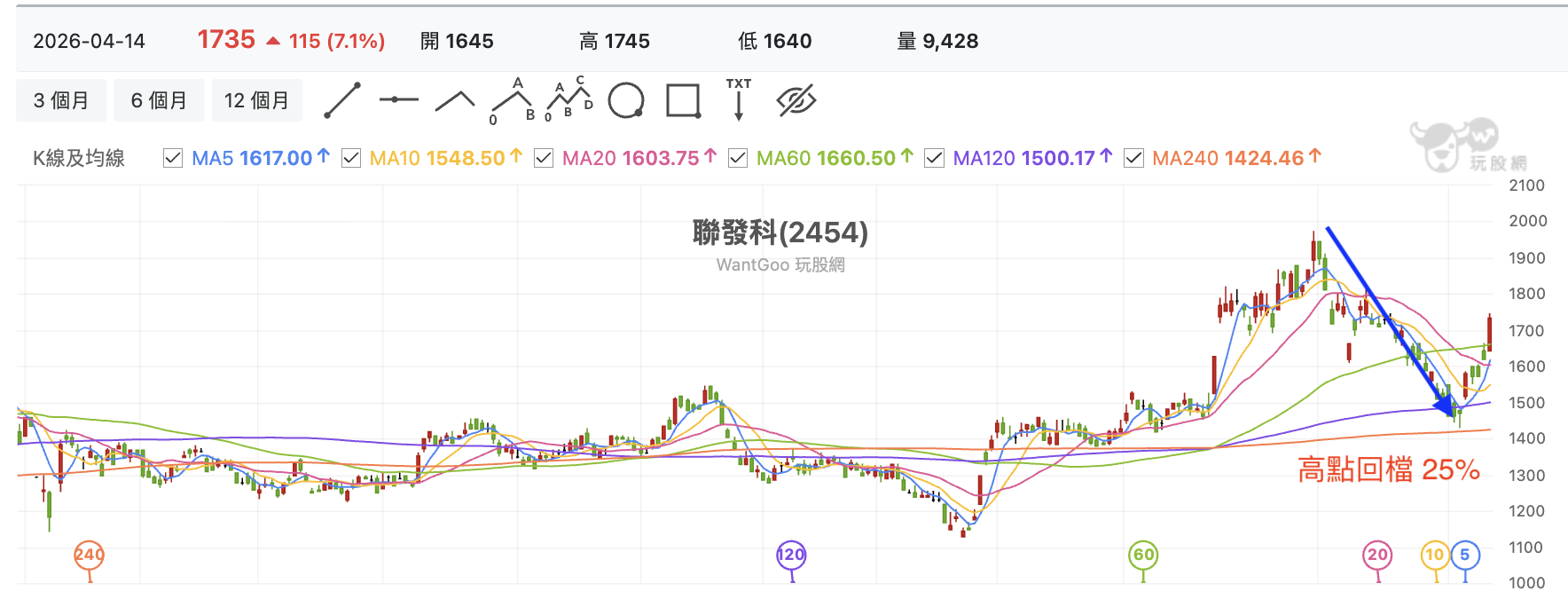Select the angle polyline drawing tool

pos(455,101)
